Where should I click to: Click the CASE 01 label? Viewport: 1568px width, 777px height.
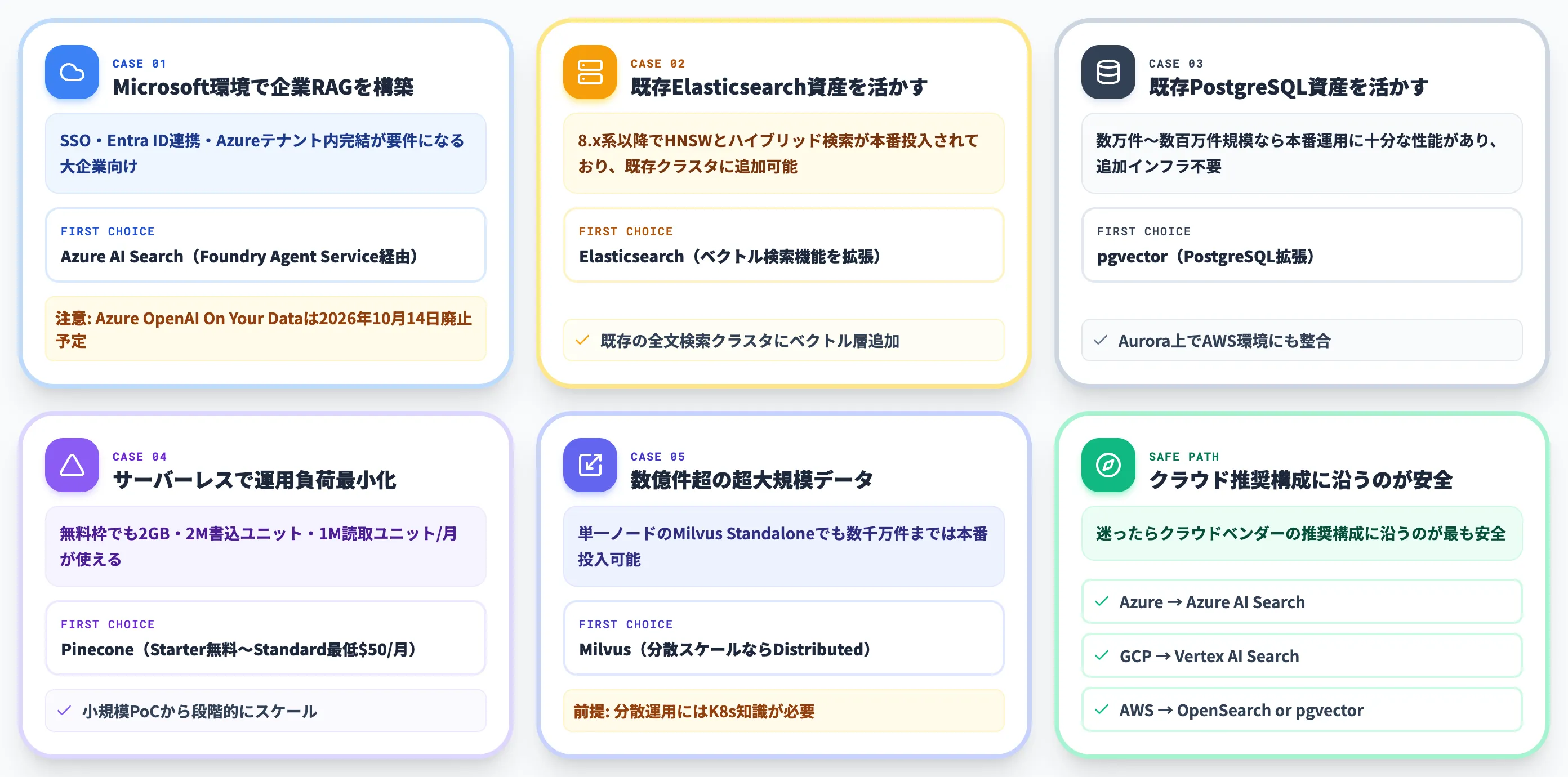[139, 64]
